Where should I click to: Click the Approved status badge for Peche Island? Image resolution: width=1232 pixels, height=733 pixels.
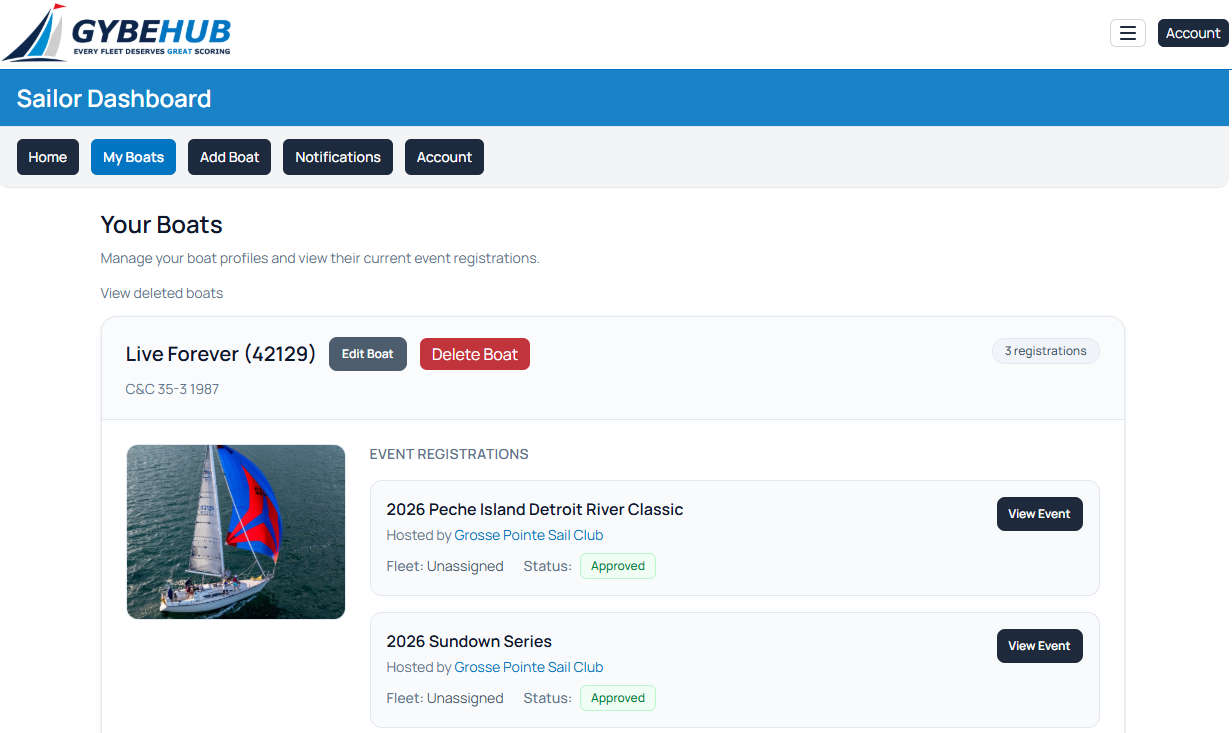(x=618, y=566)
